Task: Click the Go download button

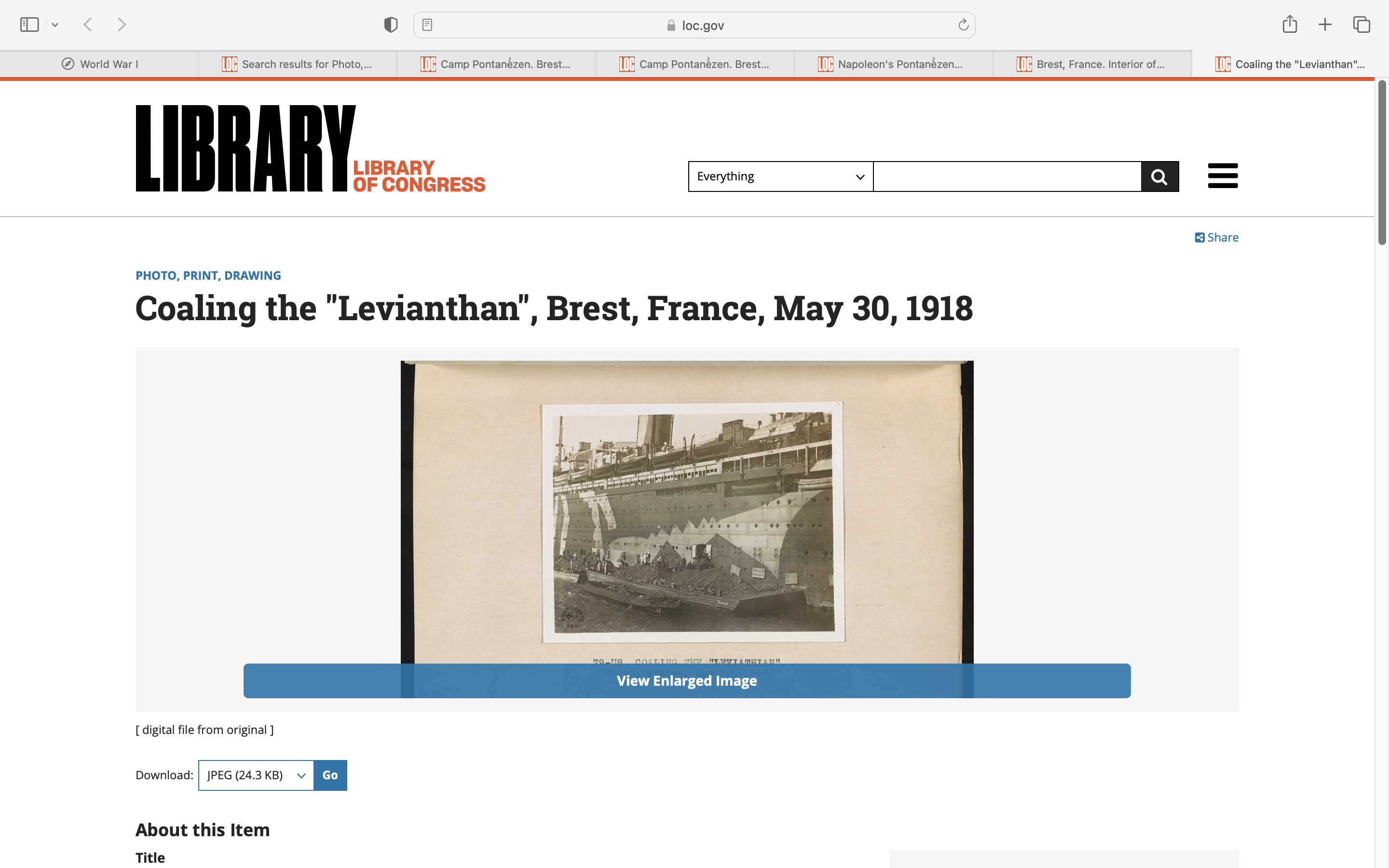Action: click(330, 775)
